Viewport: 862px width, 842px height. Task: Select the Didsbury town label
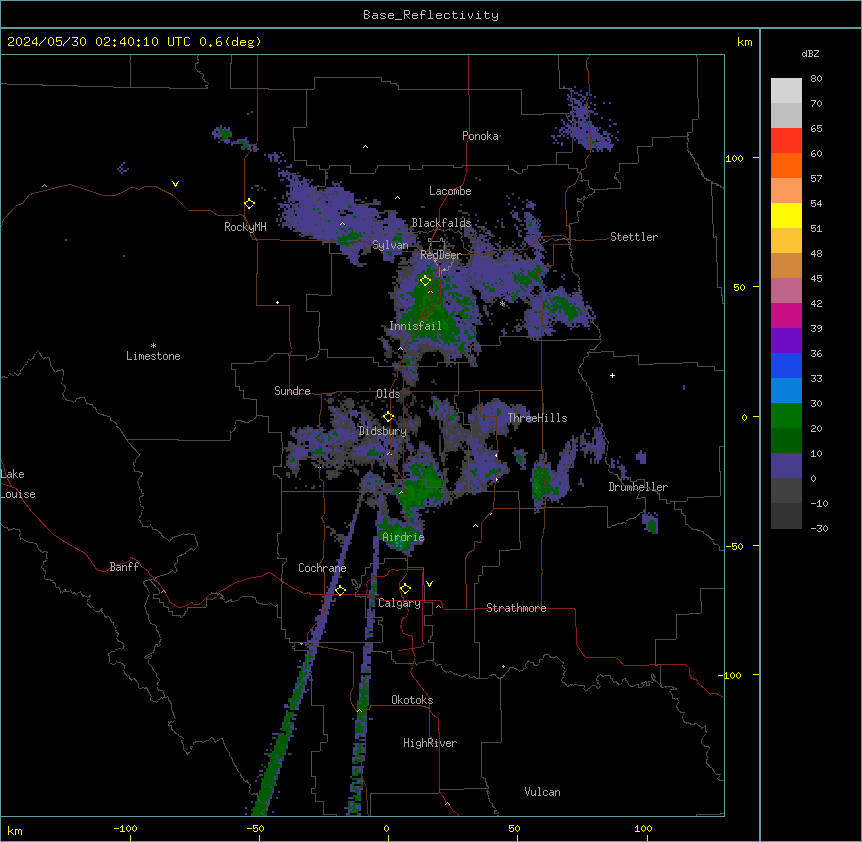point(383,431)
